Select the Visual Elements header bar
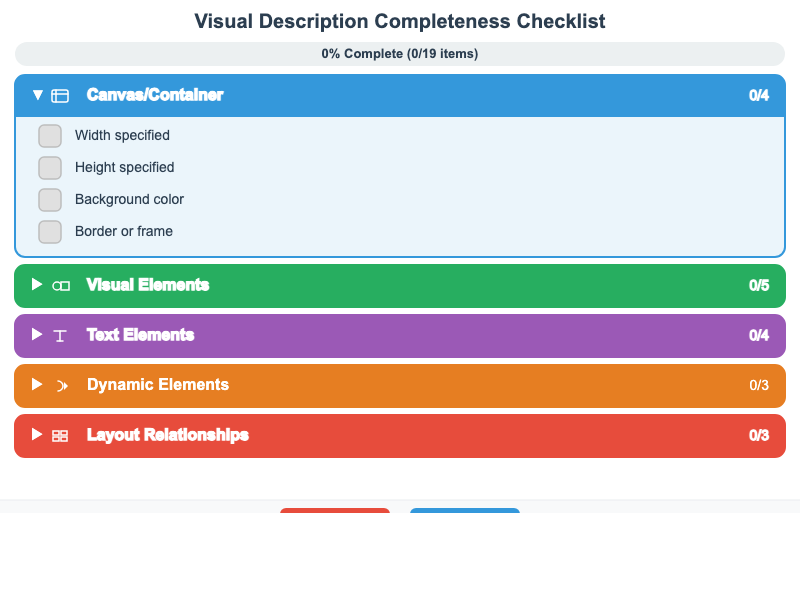800x600 pixels. tap(400, 285)
